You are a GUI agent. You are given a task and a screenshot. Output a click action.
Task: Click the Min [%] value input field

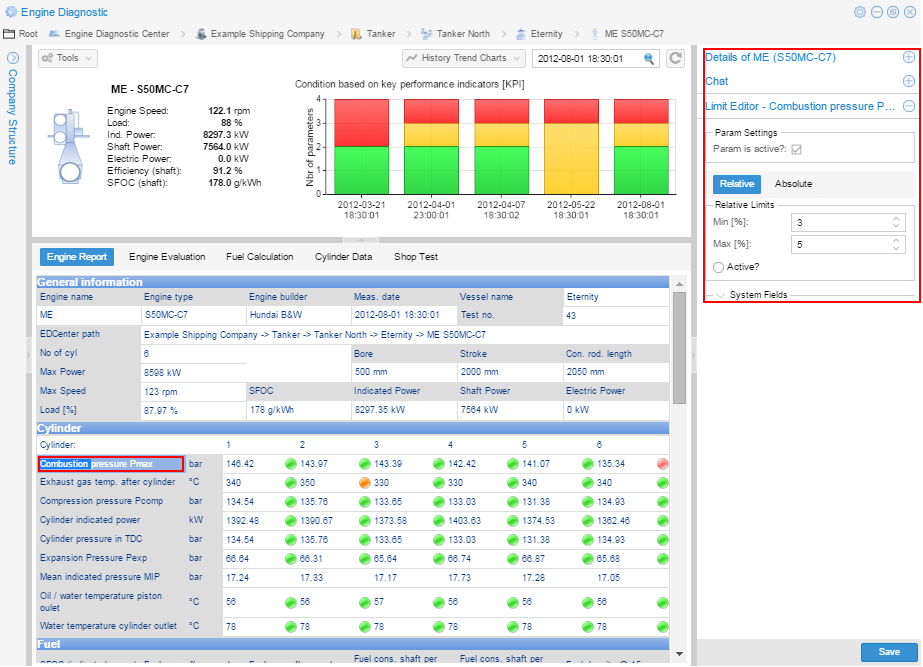pos(840,222)
